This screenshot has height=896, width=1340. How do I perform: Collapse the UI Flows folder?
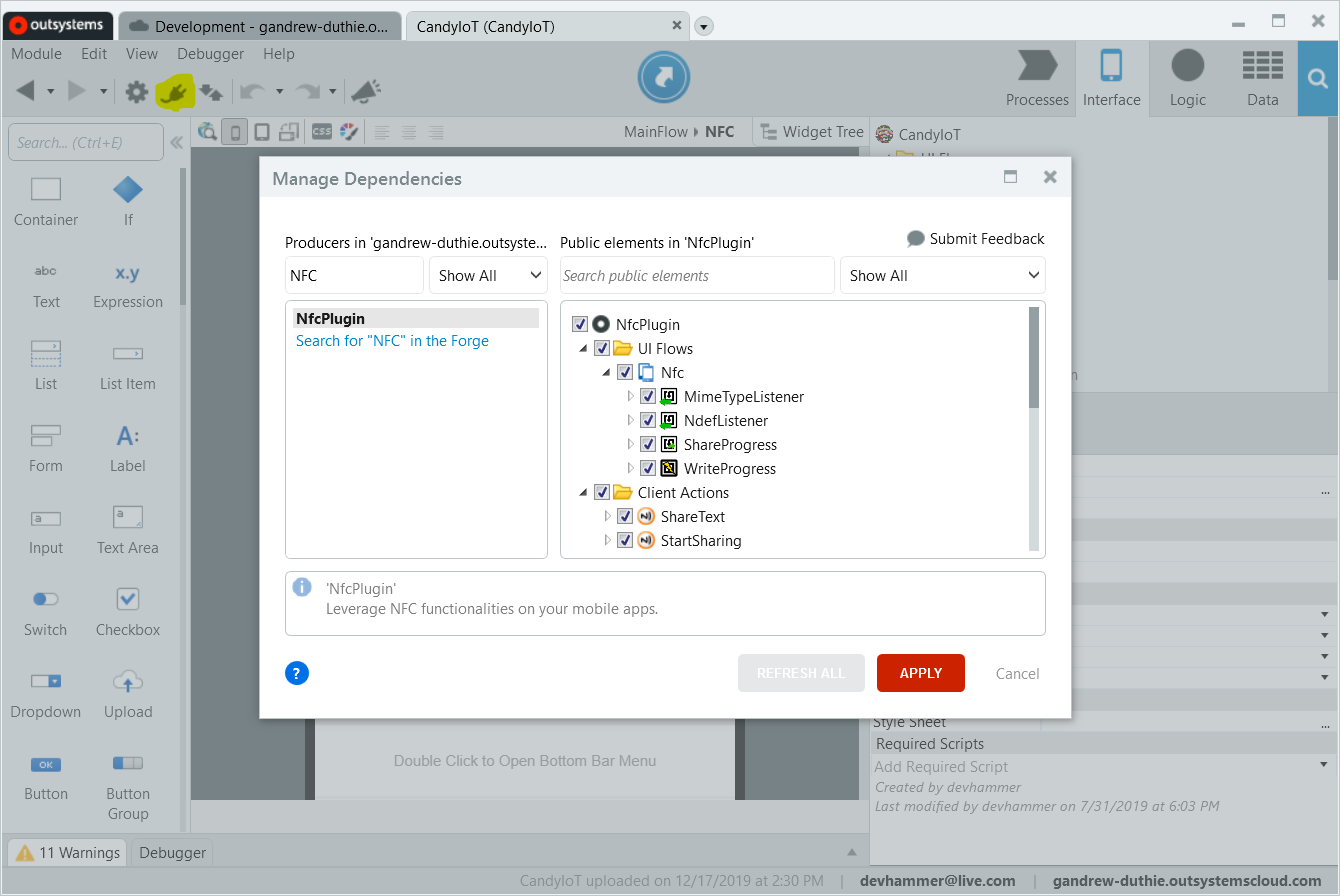tap(584, 348)
